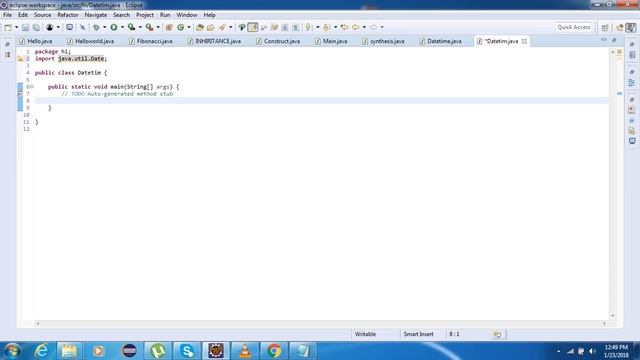Toggle Skip All Breakpoints icon
640x360 pixels.
(x=82, y=27)
